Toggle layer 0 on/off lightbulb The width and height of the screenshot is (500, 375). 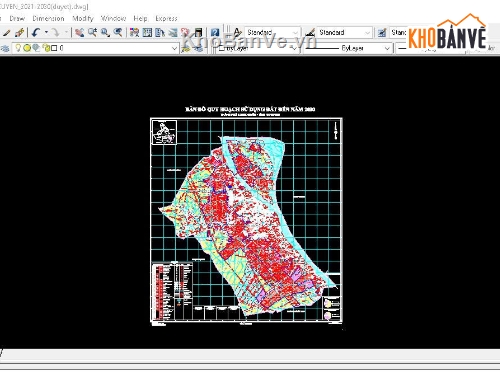point(18,48)
